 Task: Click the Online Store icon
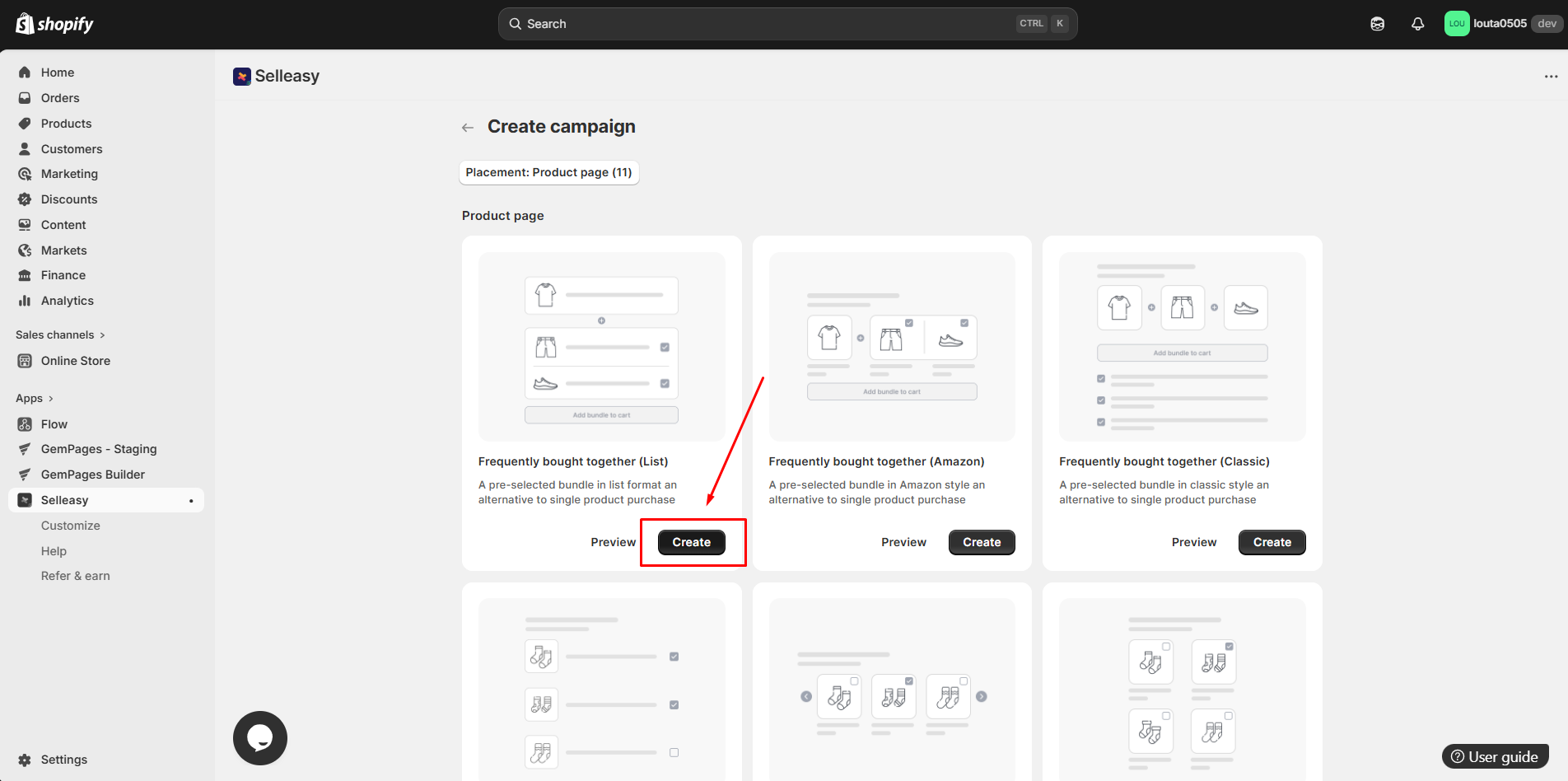pyautogui.click(x=25, y=361)
